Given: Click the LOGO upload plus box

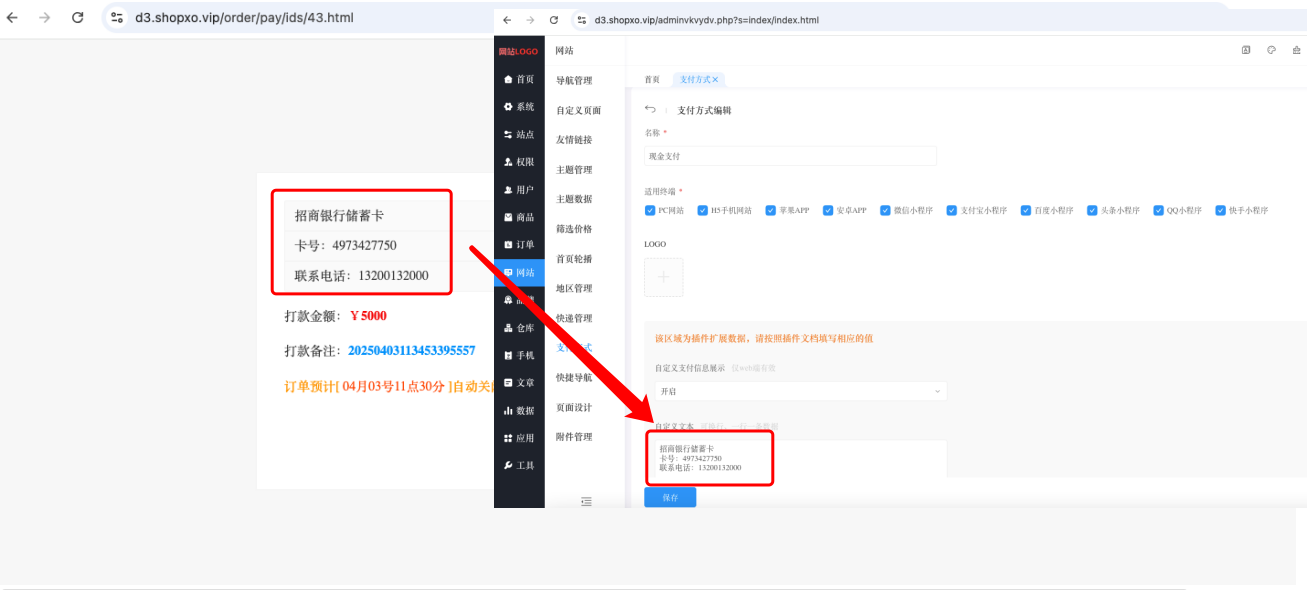Looking at the screenshot, I should tap(664, 277).
